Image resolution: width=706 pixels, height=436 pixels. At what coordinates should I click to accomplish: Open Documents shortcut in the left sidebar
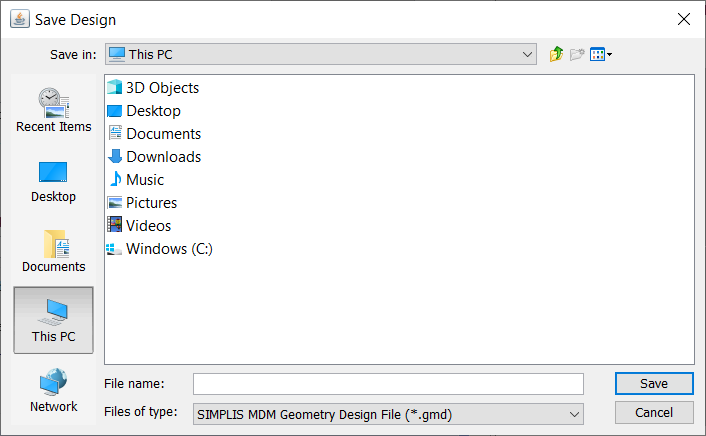53,250
